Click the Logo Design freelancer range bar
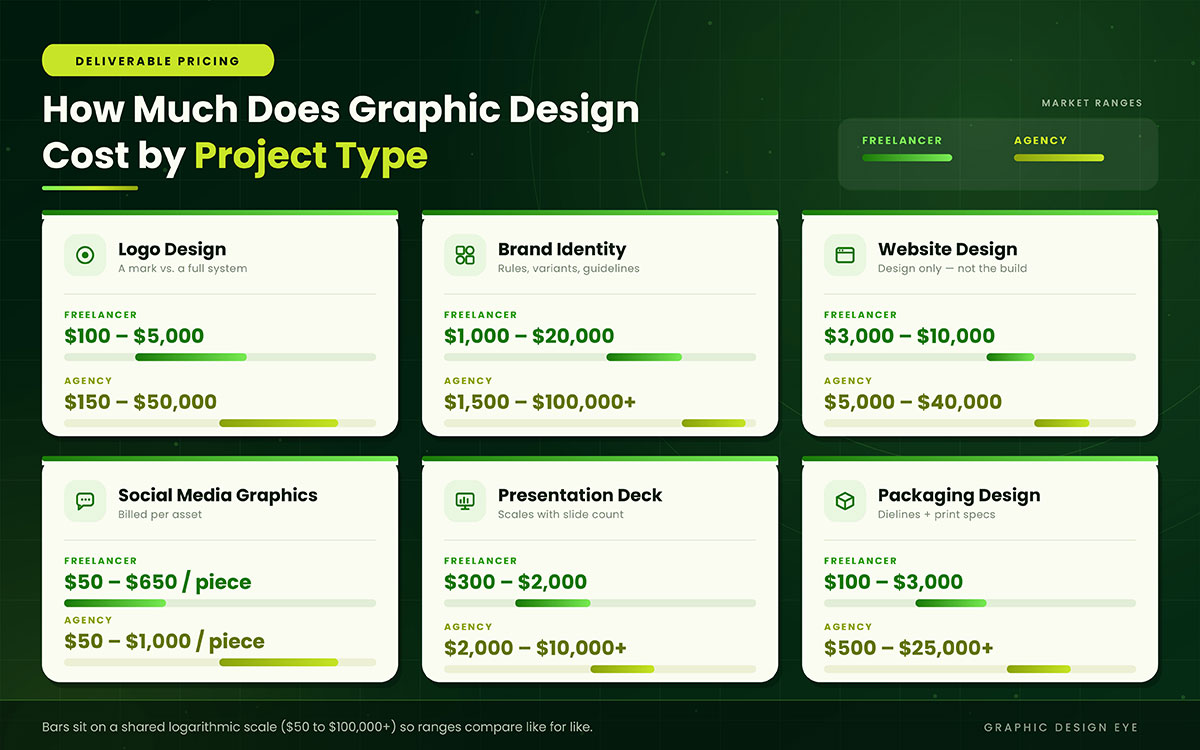The height and width of the screenshot is (750, 1200). pyautogui.click(x=191, y=357)
